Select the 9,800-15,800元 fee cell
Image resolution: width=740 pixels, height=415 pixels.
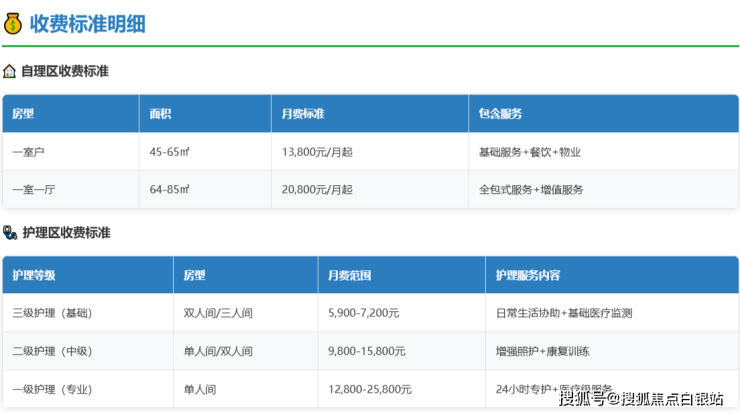366,351
